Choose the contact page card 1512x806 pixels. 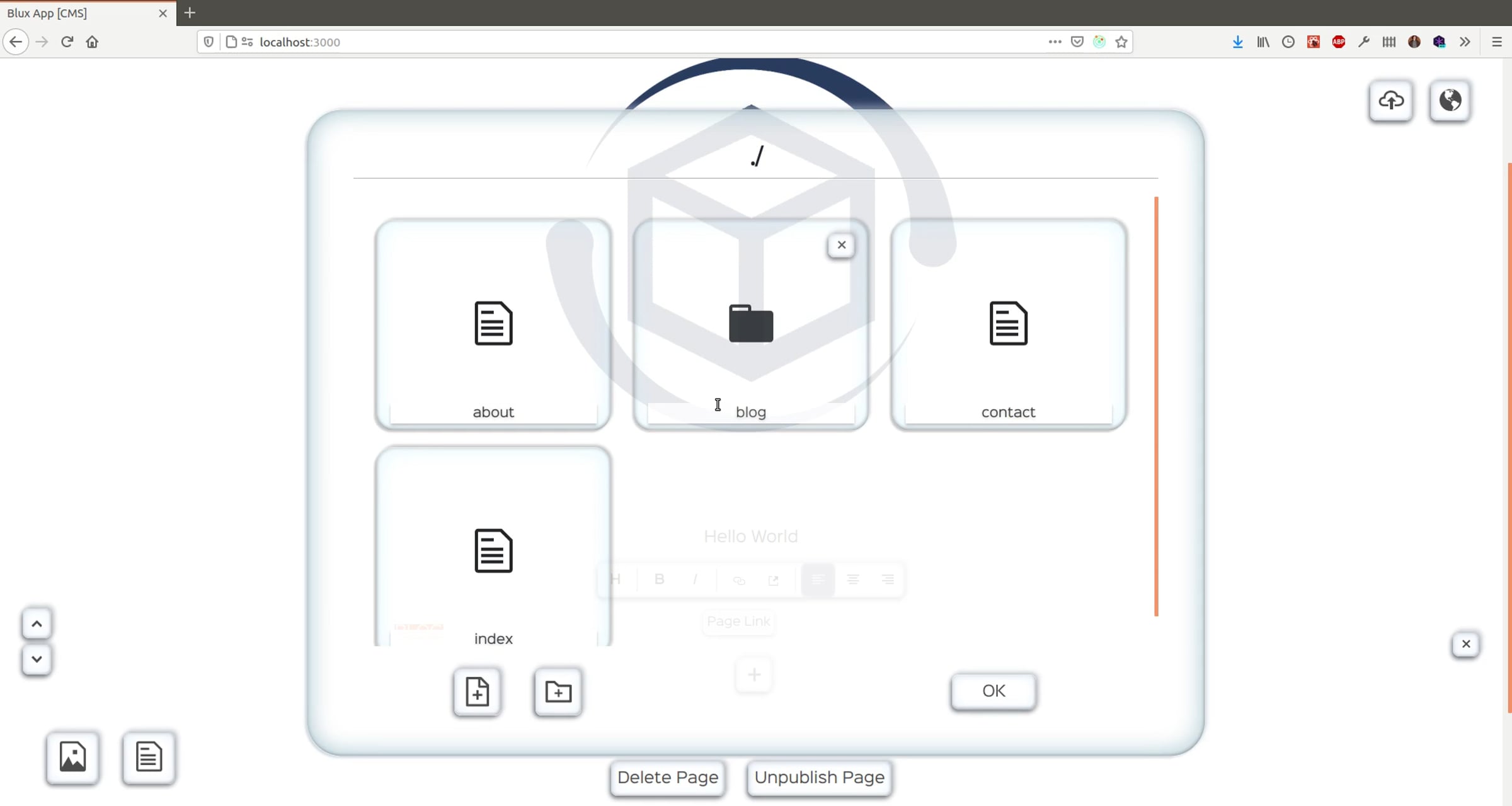(1009, 324)
